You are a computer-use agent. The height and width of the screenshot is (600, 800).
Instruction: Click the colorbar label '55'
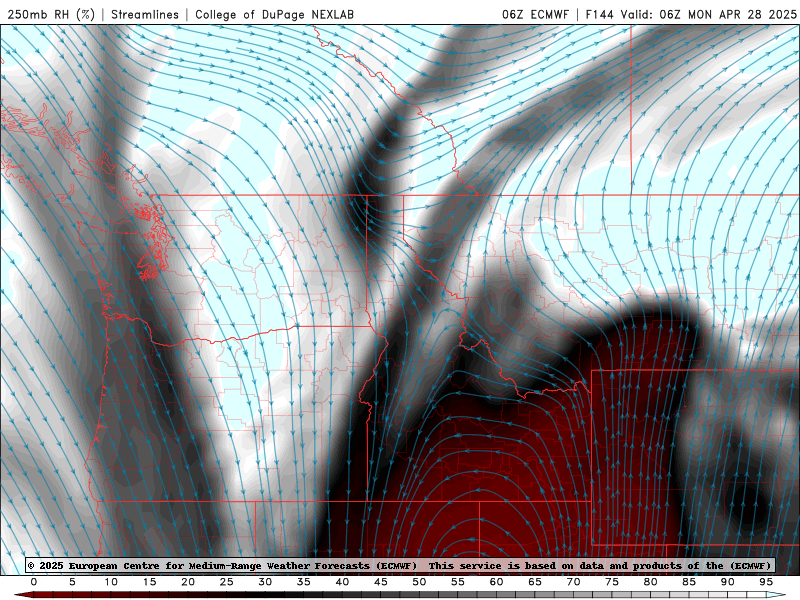458,582
